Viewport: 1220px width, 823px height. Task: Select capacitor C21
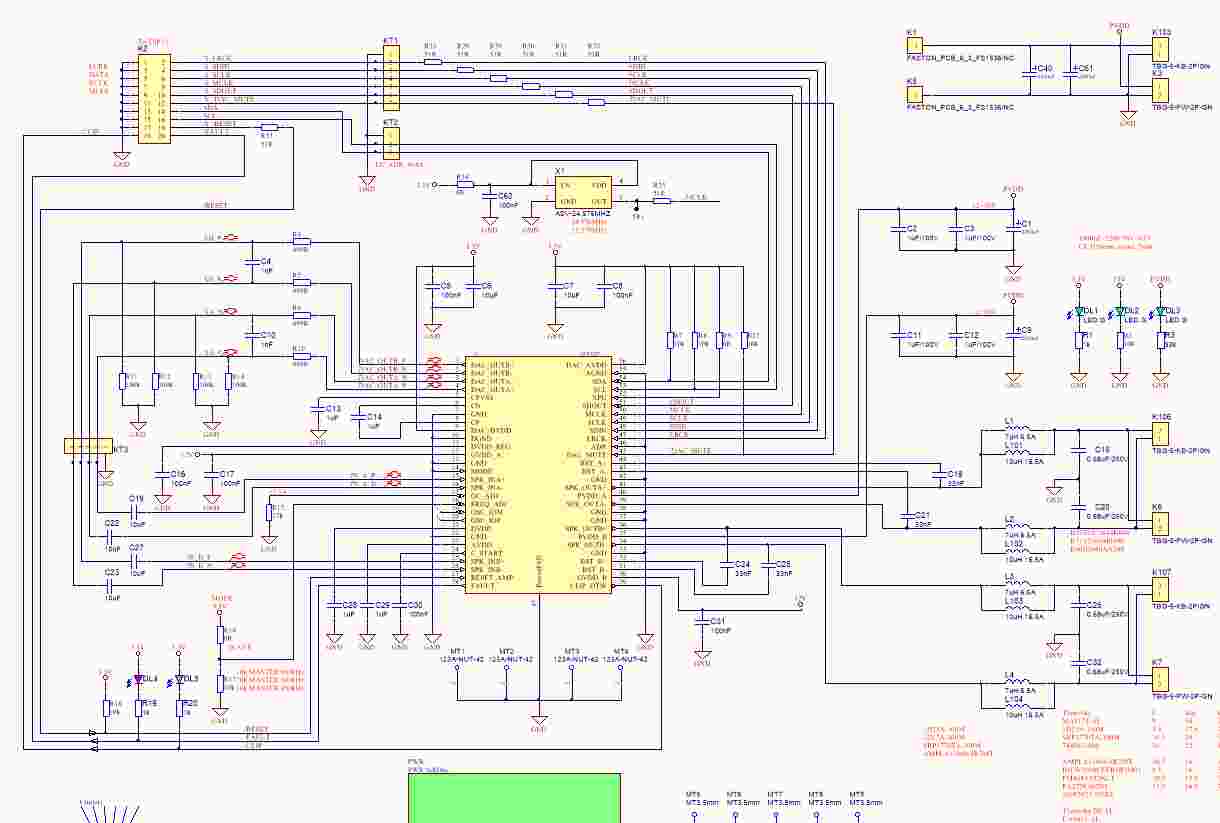tap(905, 515)
